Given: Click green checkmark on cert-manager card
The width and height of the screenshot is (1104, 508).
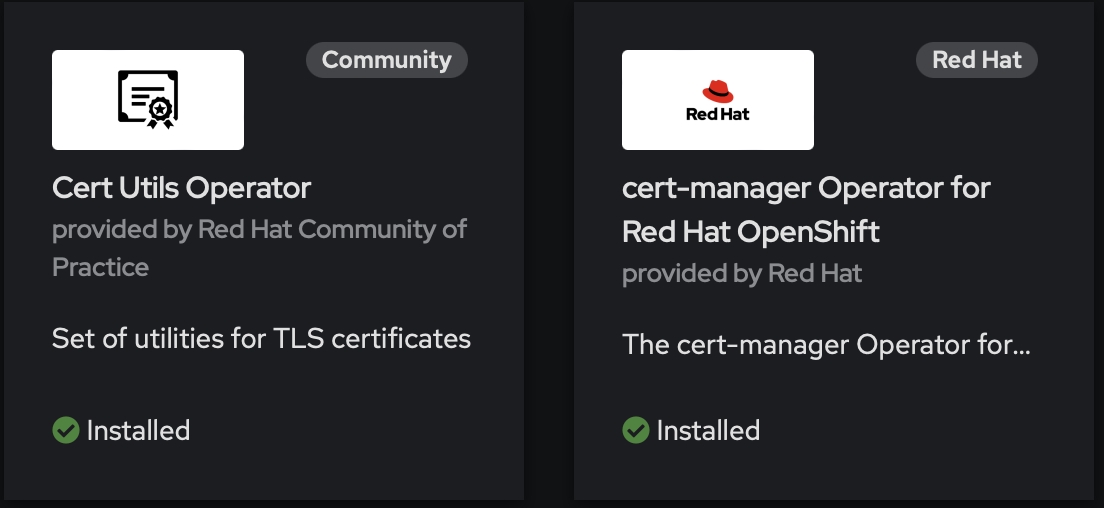Looking at the screenshot, I should (636, 430).
